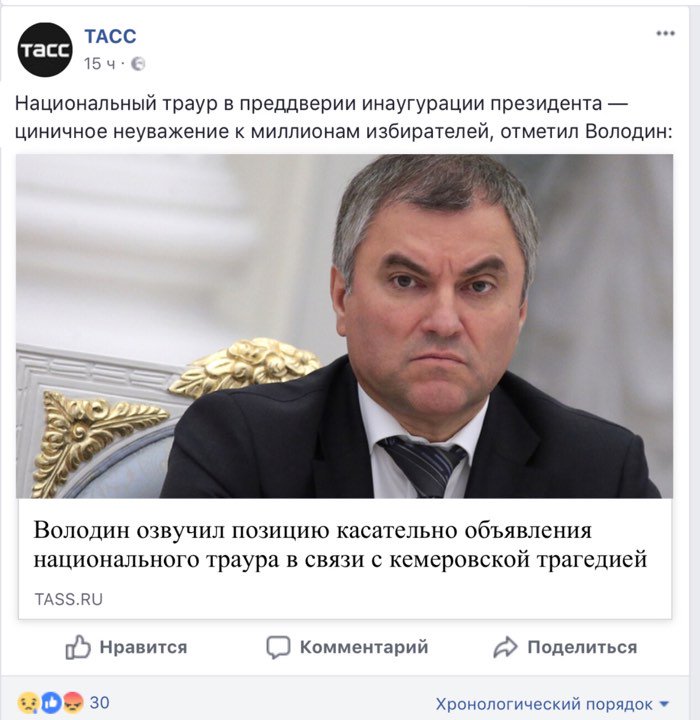Click the blue like reaction emoji
700x720 pixels.
51,703
